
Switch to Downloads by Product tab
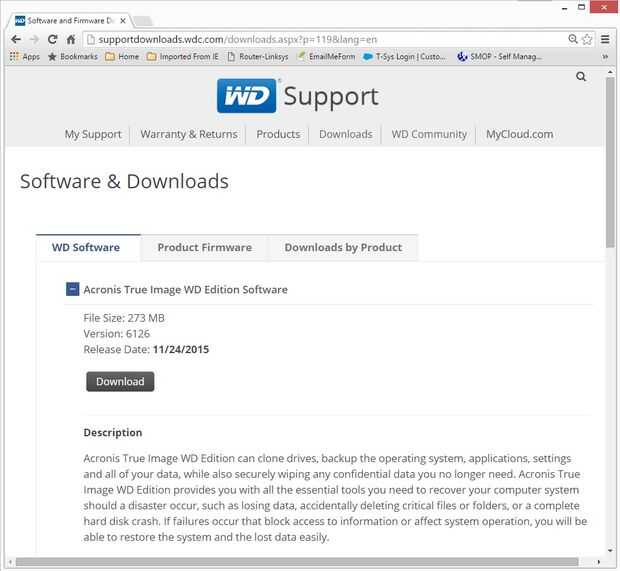tap(343, 248)
